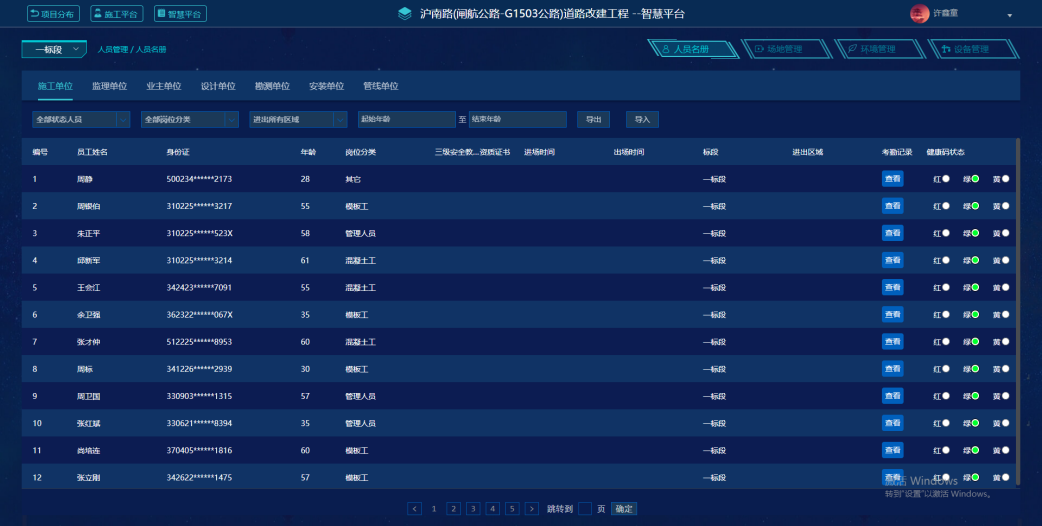Viewport: 1042px width, 526px height.
Task: Focus the 结束年龄 input field
Action: tap(518, 120)
